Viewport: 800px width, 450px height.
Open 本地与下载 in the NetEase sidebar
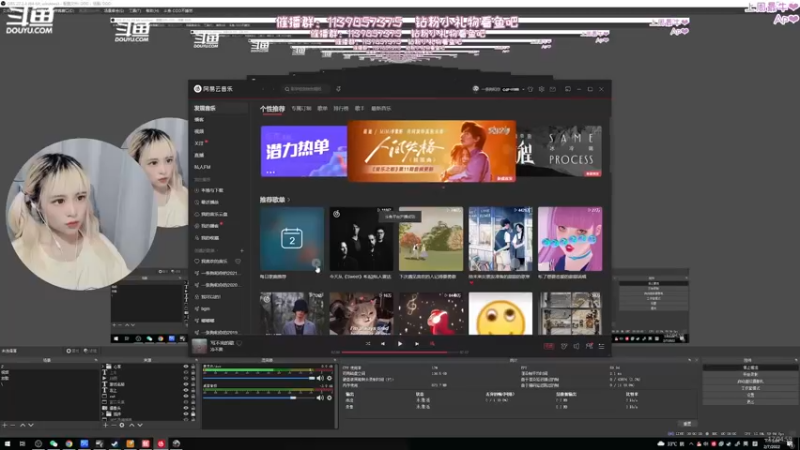212,190
